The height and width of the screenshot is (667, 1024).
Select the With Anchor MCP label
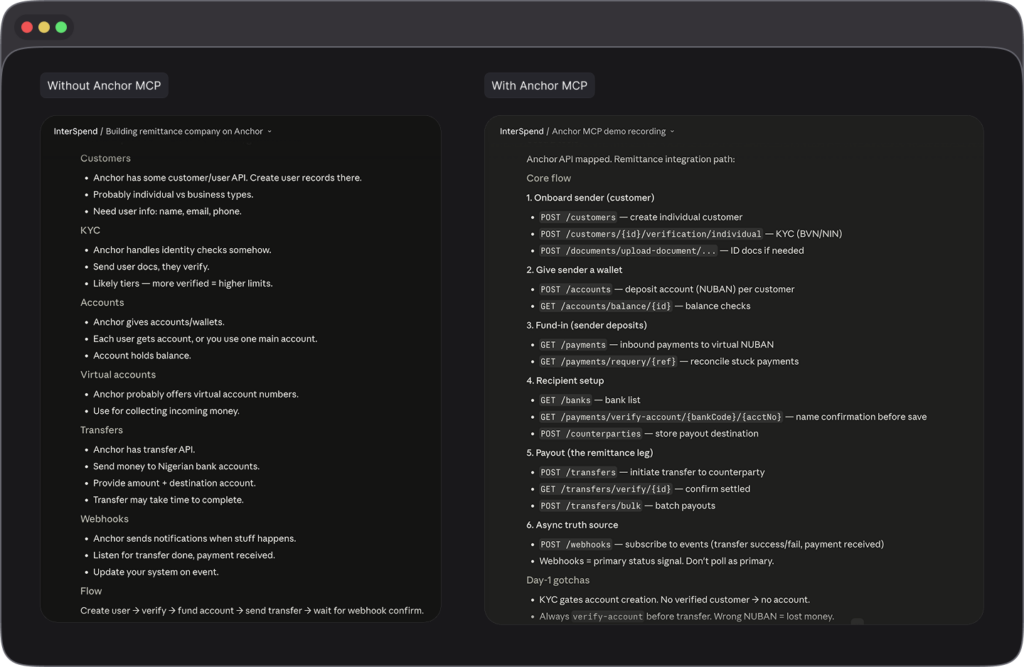click(539, 86)
